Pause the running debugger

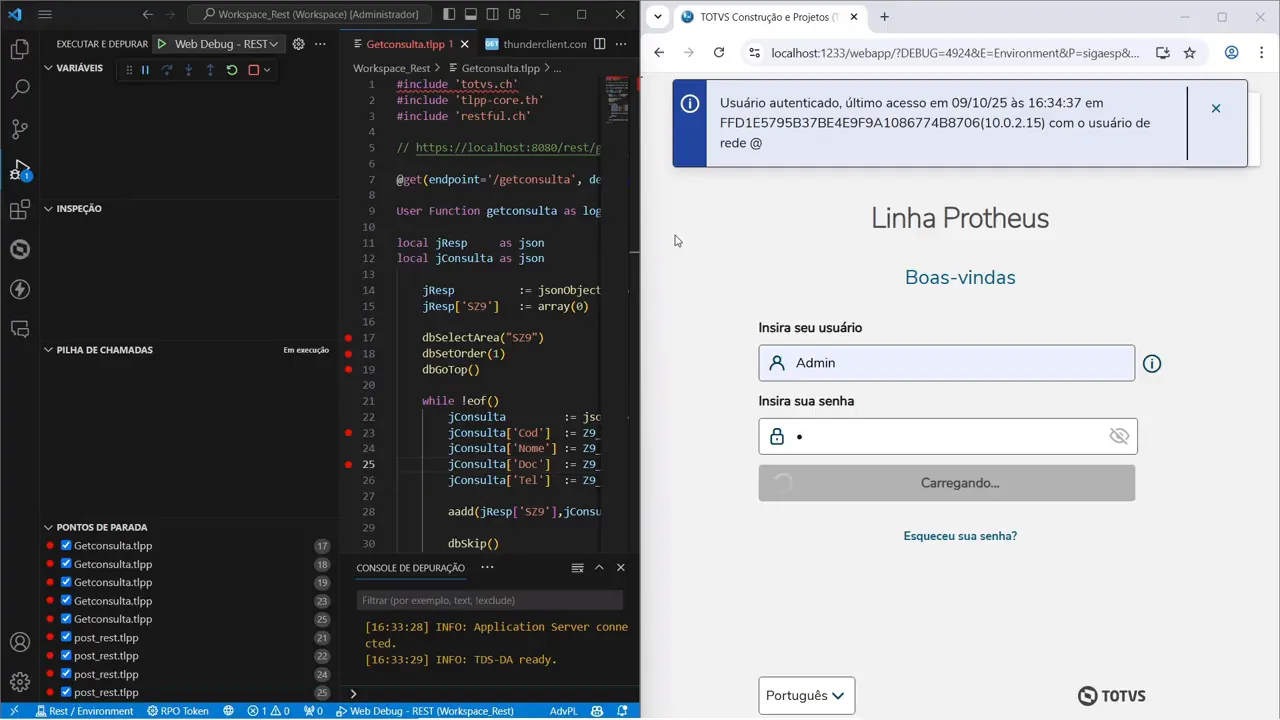[x=145, y=69]
